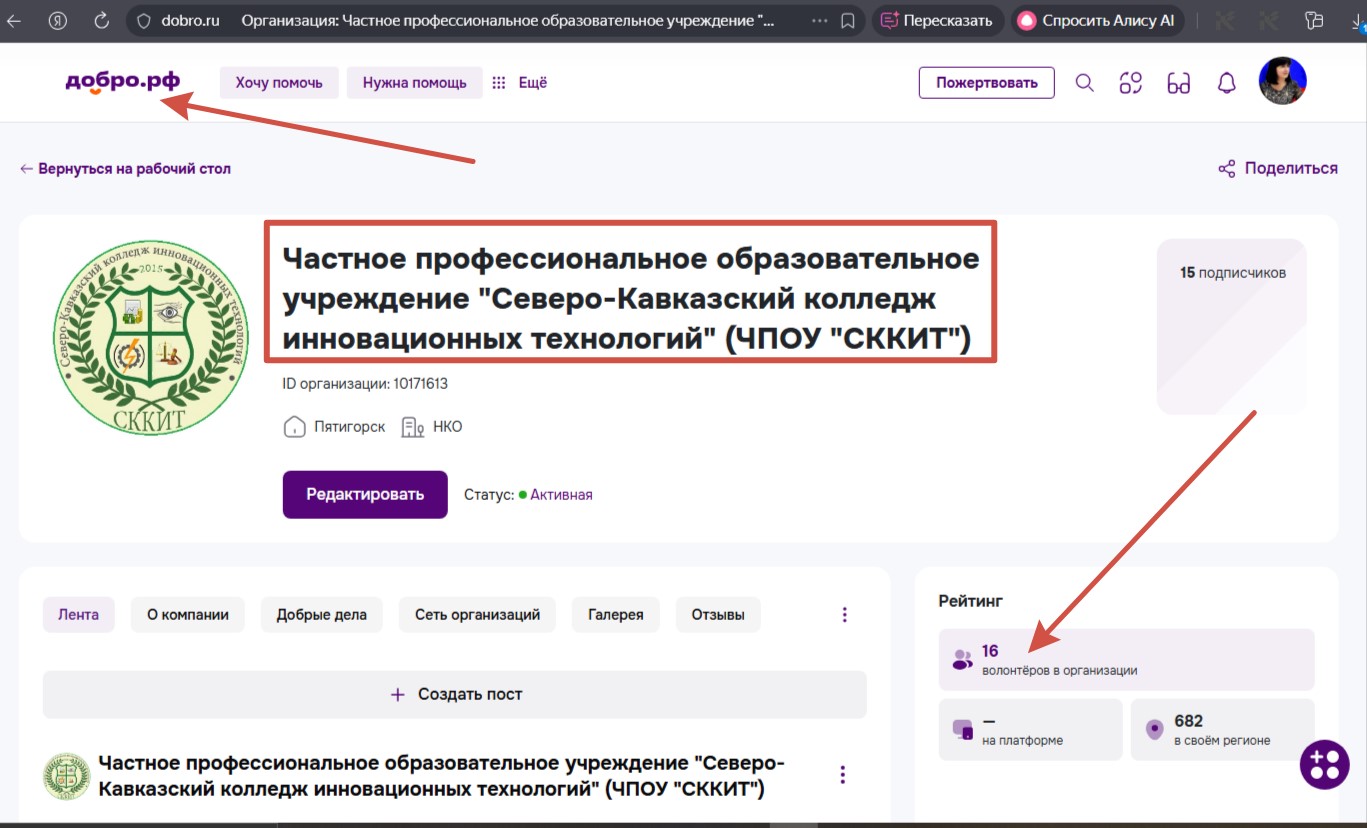Click the добро.рф logo
Image resolution: width=1367 pixels, height=828 pixels.
point(123,82)
